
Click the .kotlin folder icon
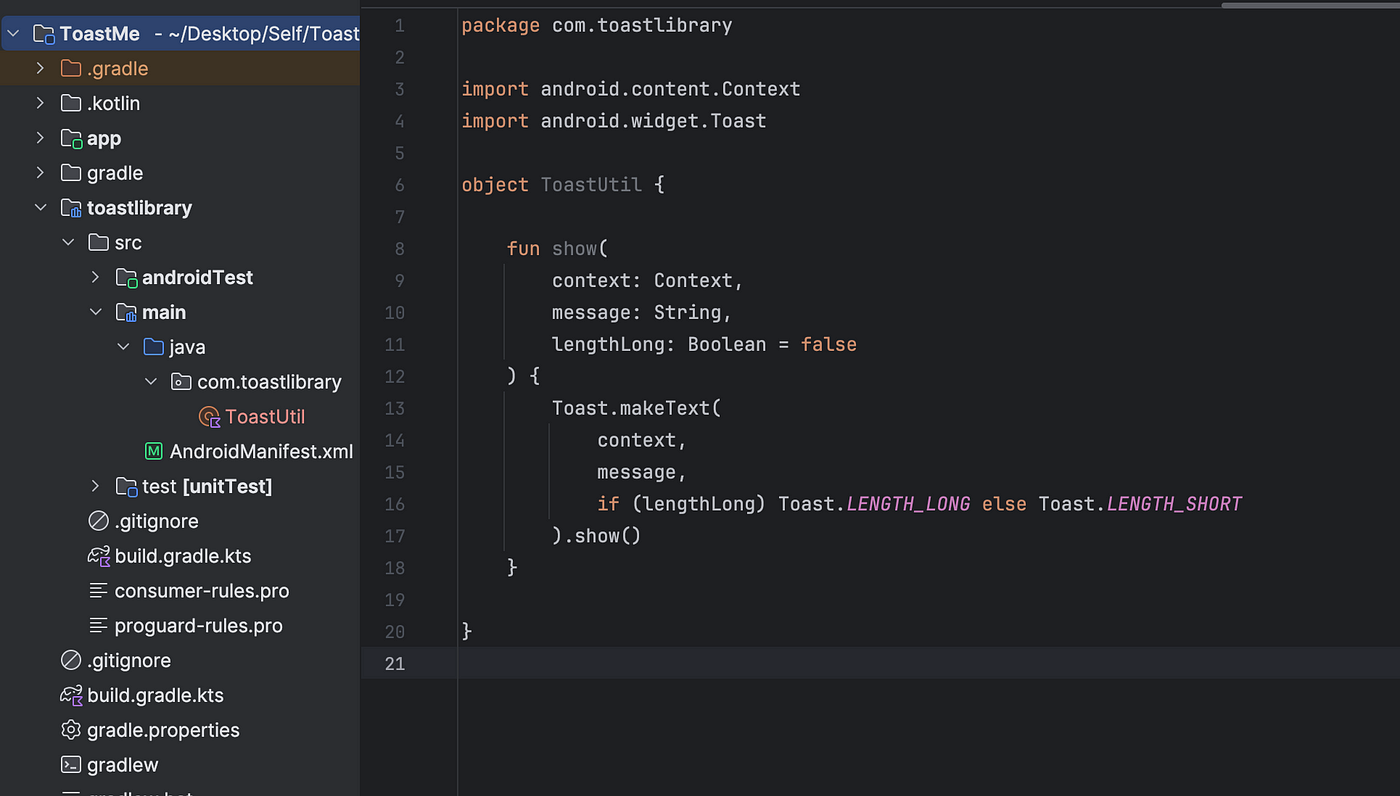70,103
